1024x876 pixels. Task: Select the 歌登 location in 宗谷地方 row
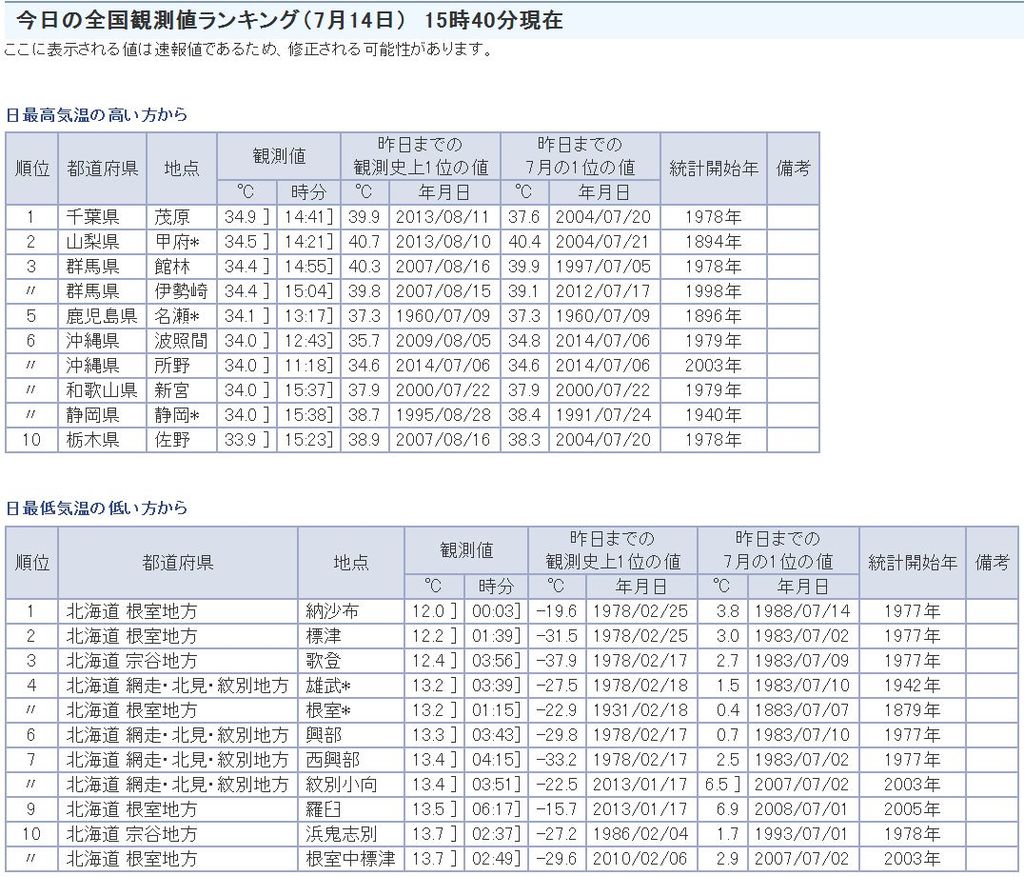pos(323,661)
